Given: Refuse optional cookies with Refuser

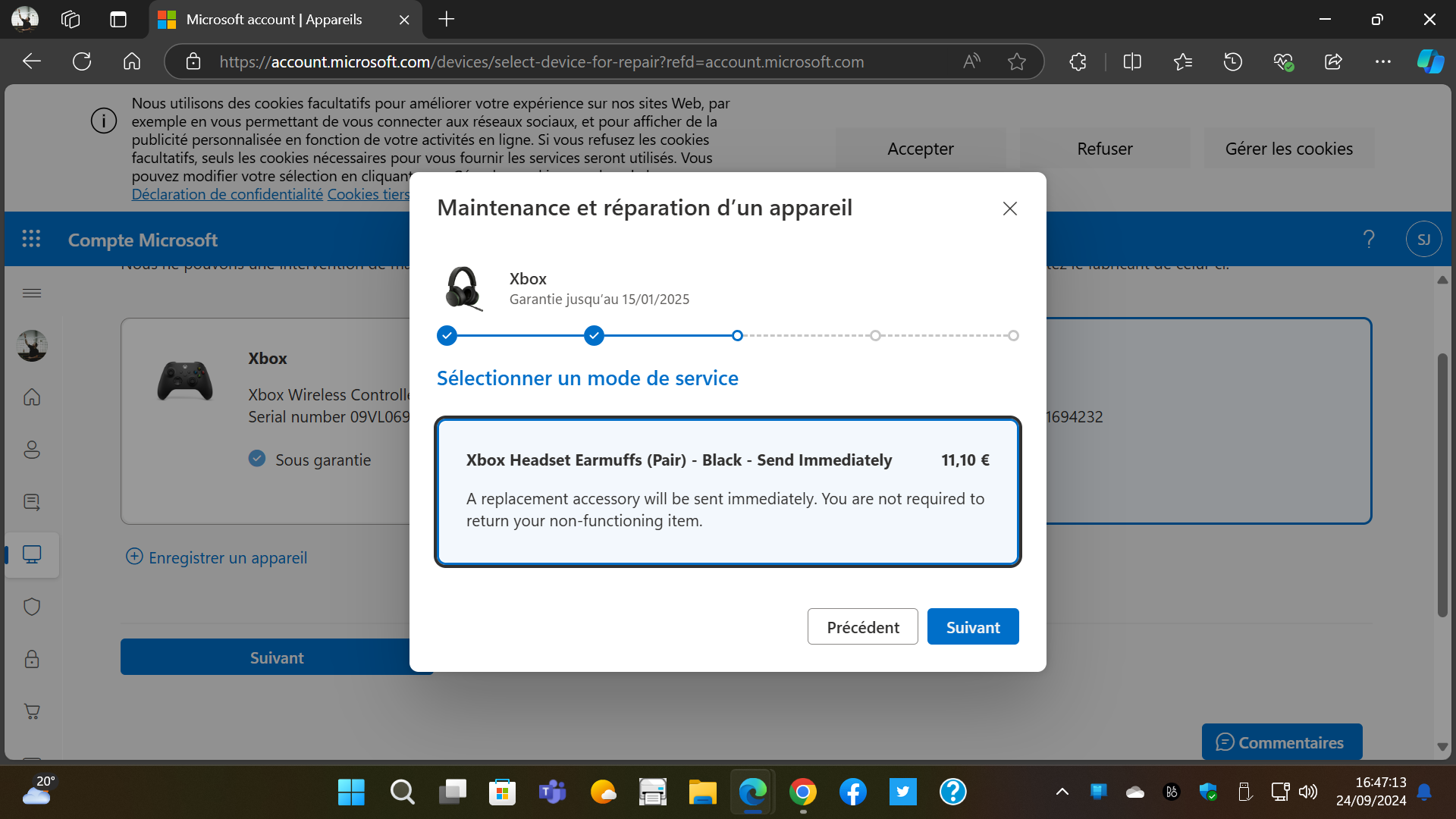Looking at the screenshot, I should click(1105, 149).
